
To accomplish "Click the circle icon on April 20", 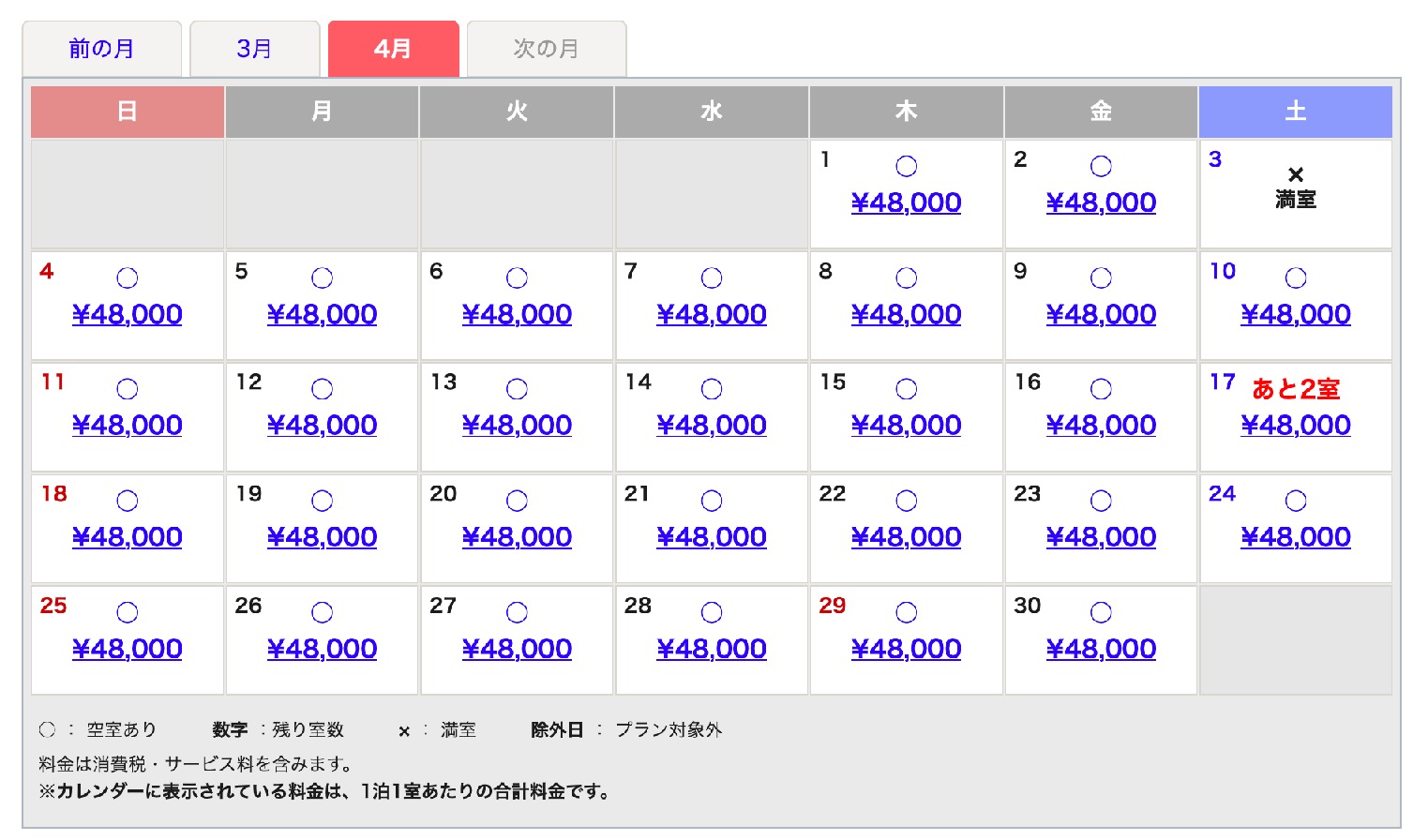I will click(x=517, y=501).
